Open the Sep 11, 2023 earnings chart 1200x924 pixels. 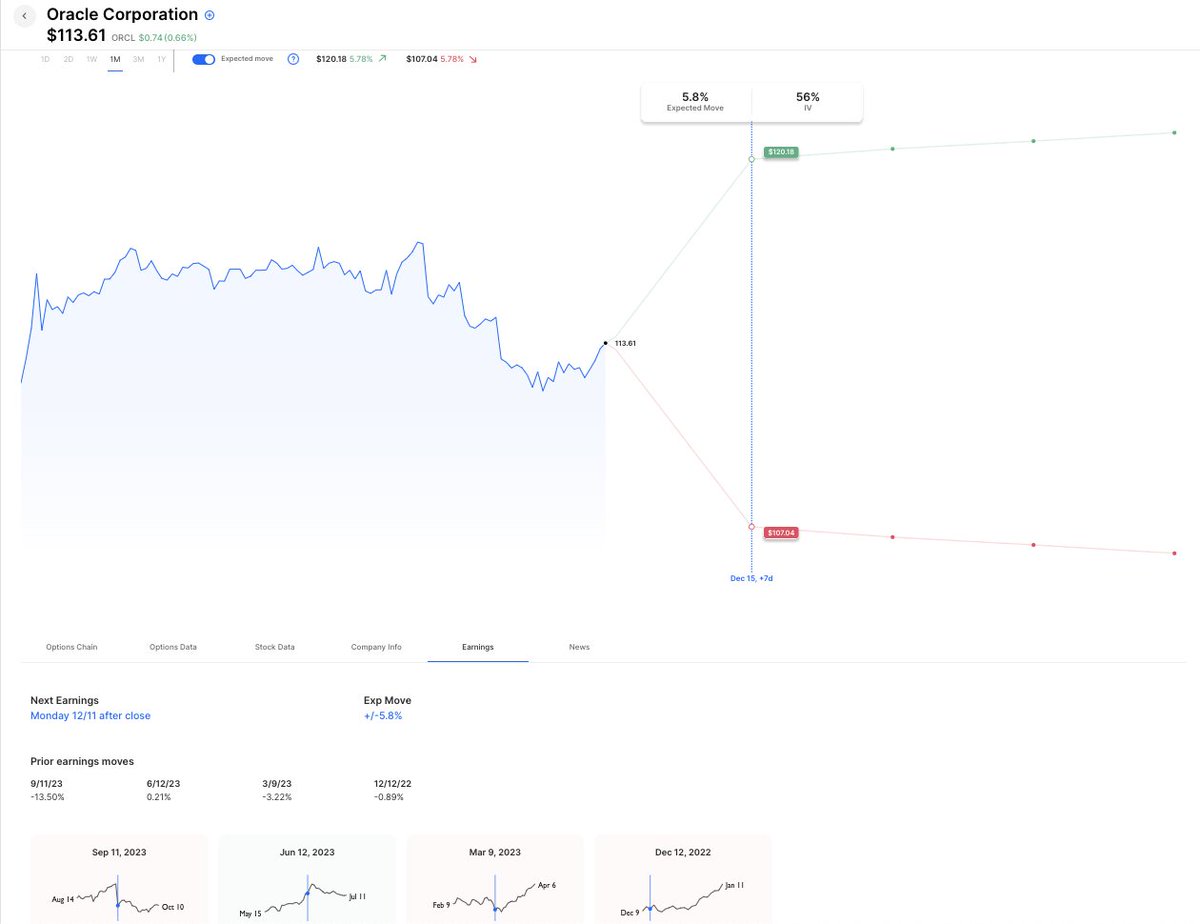tap(119, 879)
